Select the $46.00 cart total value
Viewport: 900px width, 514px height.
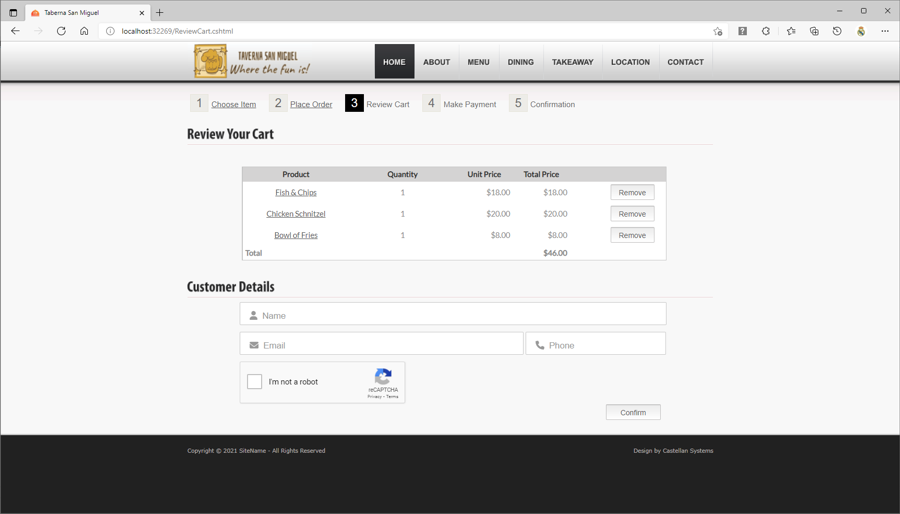(555, 253)
